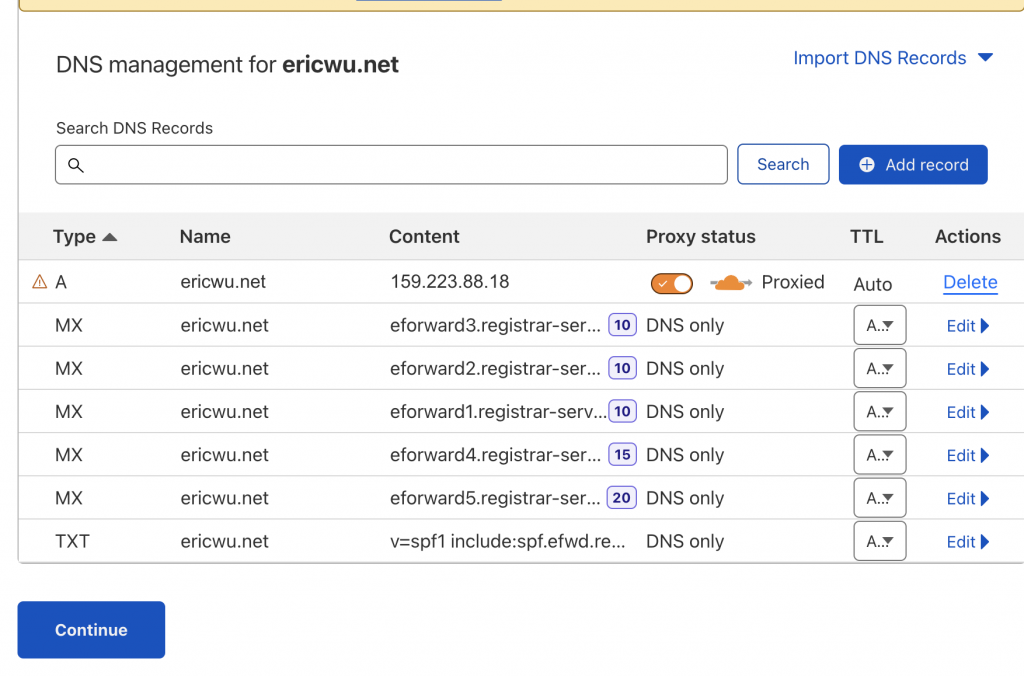
Task: Click Auto TTL value on A record
Action: click(x=872, y=284)
